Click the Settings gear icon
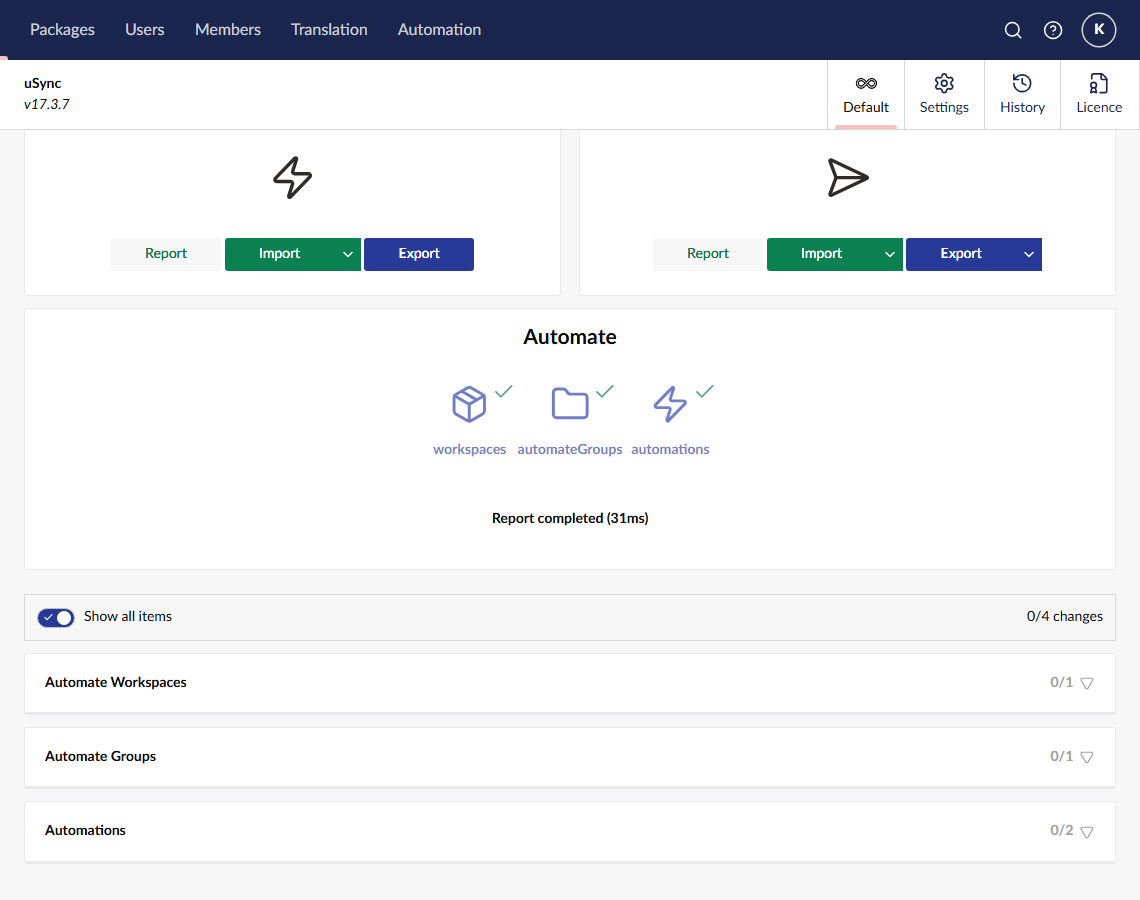Image resolution: width=1140 pixels, height=900 pixels. tap(944, 84)
